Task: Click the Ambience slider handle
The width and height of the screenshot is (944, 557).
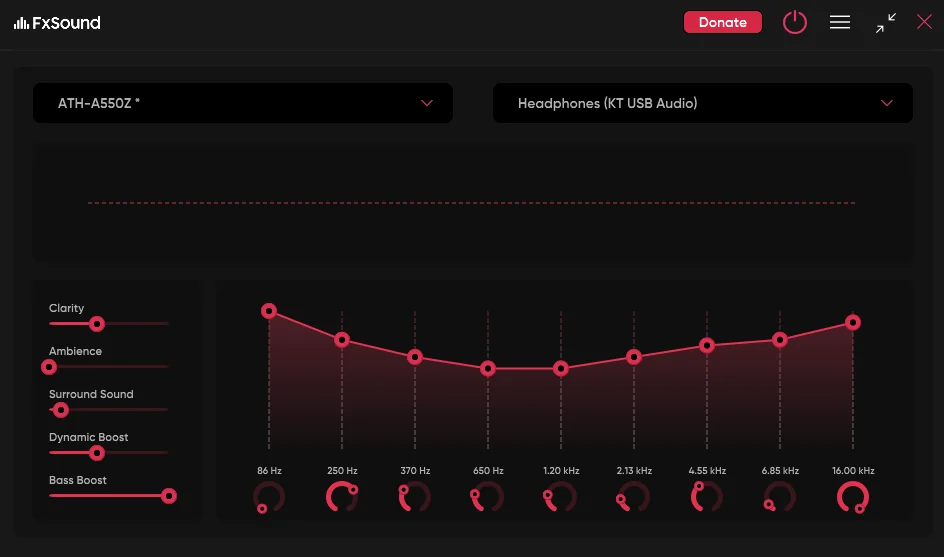Action: [x=49, y=367]
